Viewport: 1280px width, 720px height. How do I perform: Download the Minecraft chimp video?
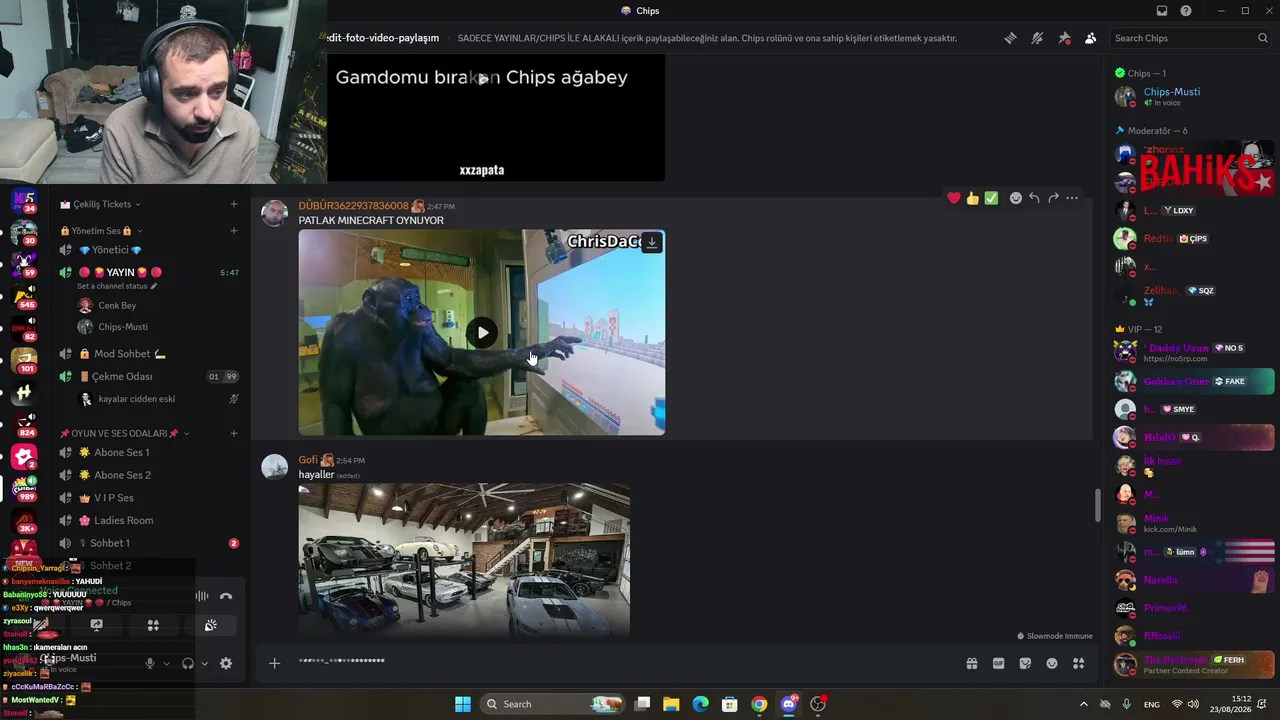(x=652, y=242)
